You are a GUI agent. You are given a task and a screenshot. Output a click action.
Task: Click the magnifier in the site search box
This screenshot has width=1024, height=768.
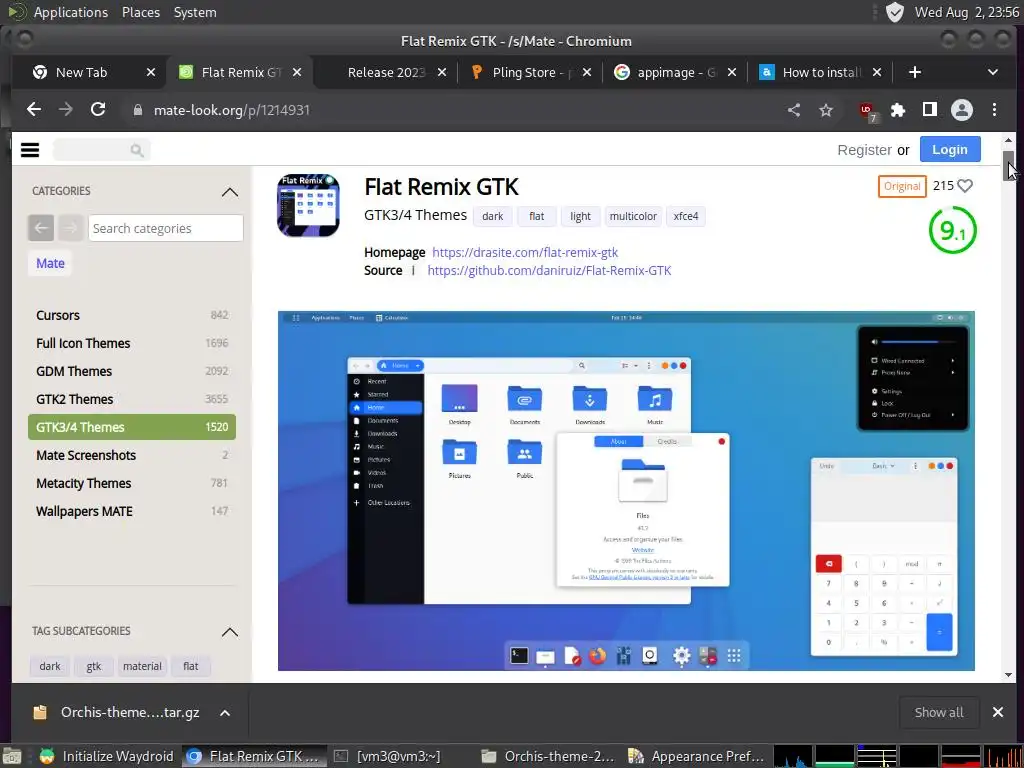136,151
